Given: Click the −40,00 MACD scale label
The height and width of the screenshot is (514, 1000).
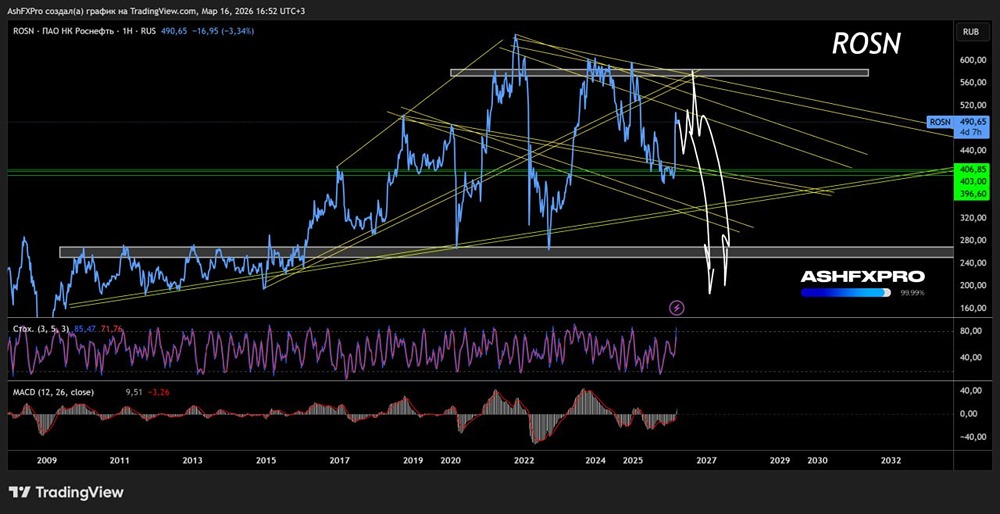Looking at the screenshot, I should [x=974, y=437].
